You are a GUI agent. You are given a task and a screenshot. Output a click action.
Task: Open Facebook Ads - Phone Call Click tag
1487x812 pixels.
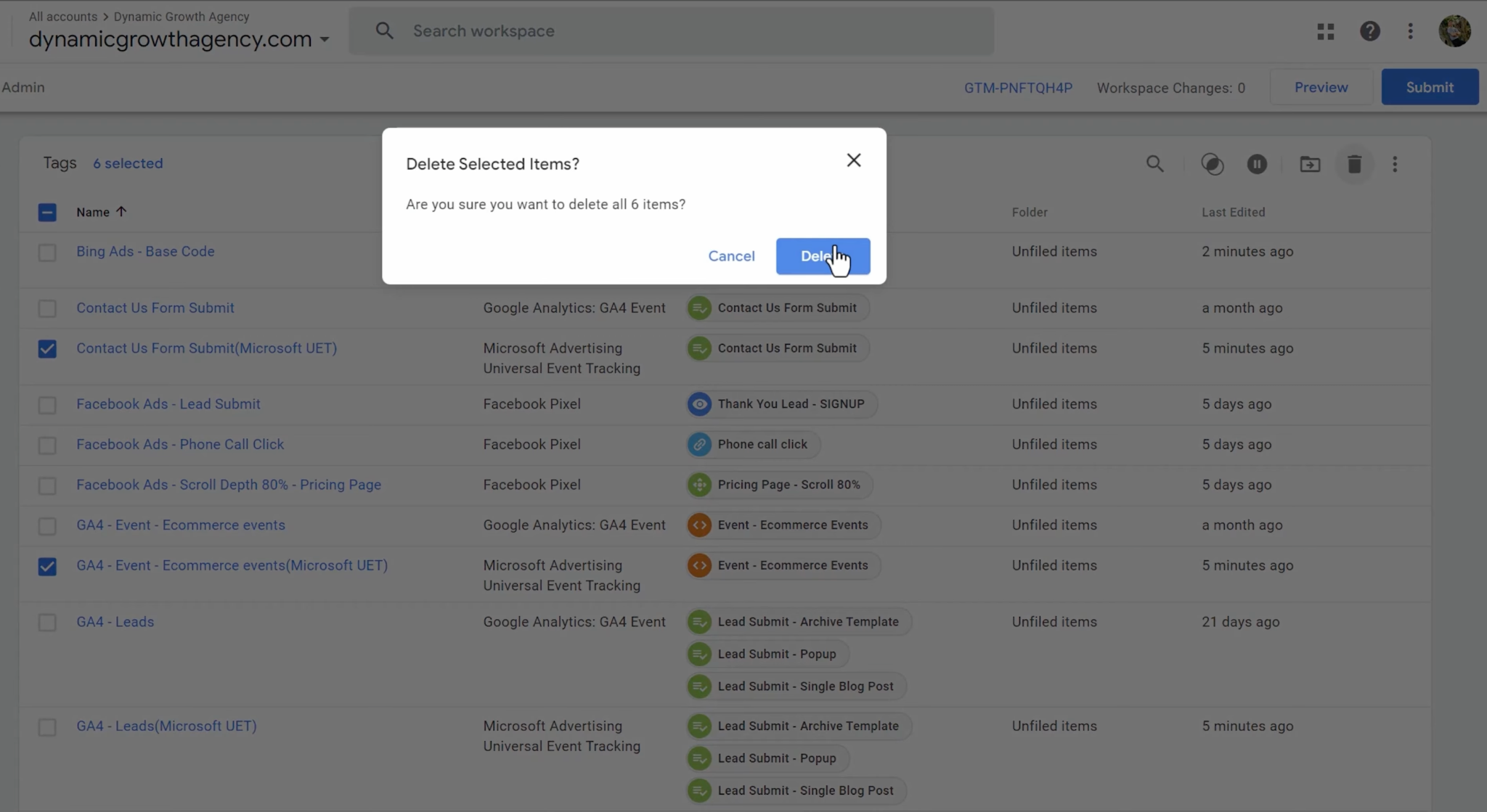[x=180, y=444]
